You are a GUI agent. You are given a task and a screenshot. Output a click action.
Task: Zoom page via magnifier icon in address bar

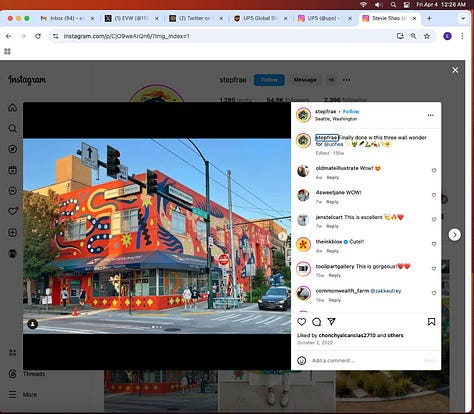tap(413, 36)
